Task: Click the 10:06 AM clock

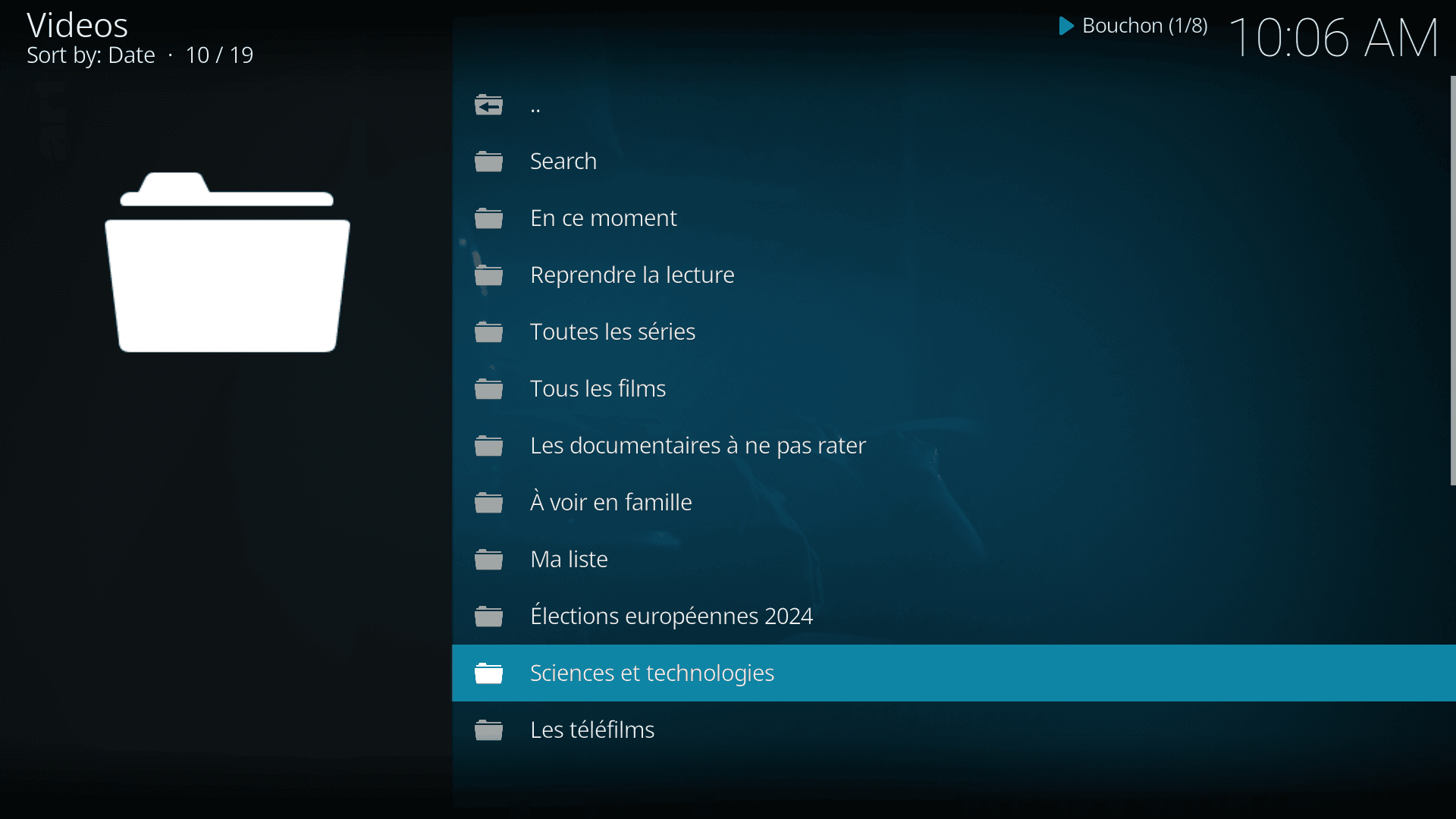Action: coord(1334,38)
